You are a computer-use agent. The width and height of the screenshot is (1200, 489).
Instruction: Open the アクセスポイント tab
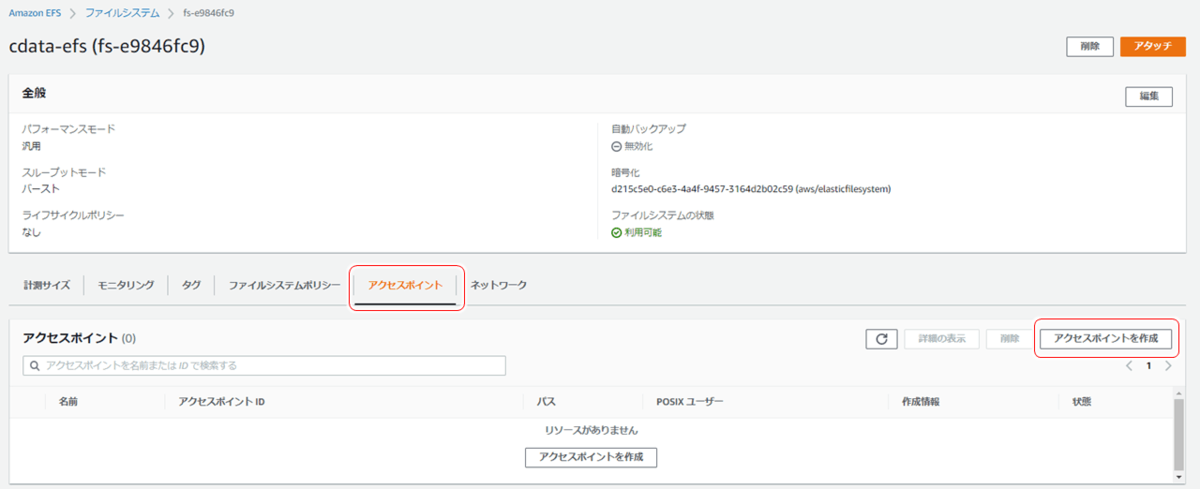click(405, 285)
